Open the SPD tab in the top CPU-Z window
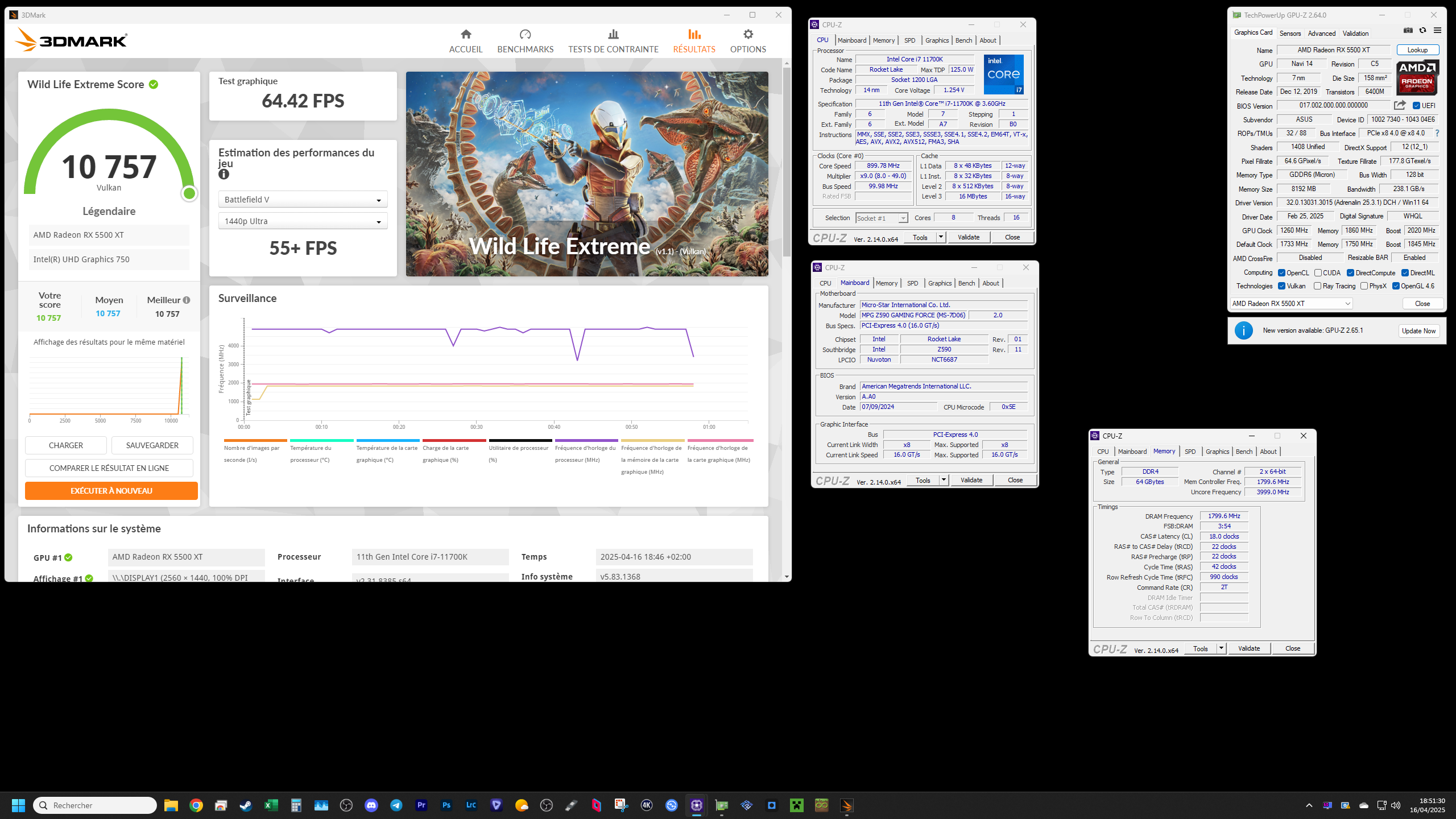1456x819 pixels. (x=910, y=40)
